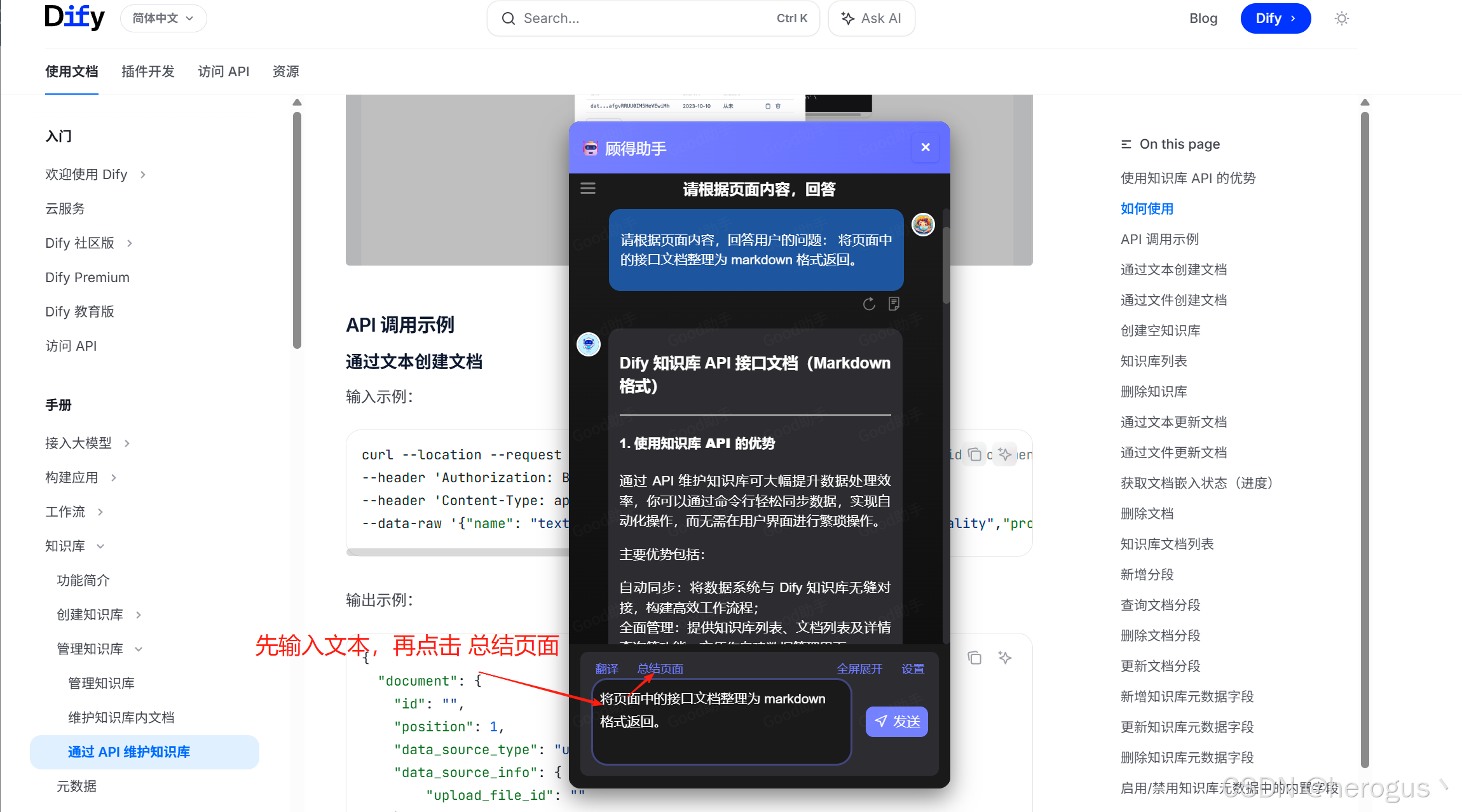1462x812 pixels.
Task: Click the curl code block horizontal scrollbar
Action: (458, 551)
